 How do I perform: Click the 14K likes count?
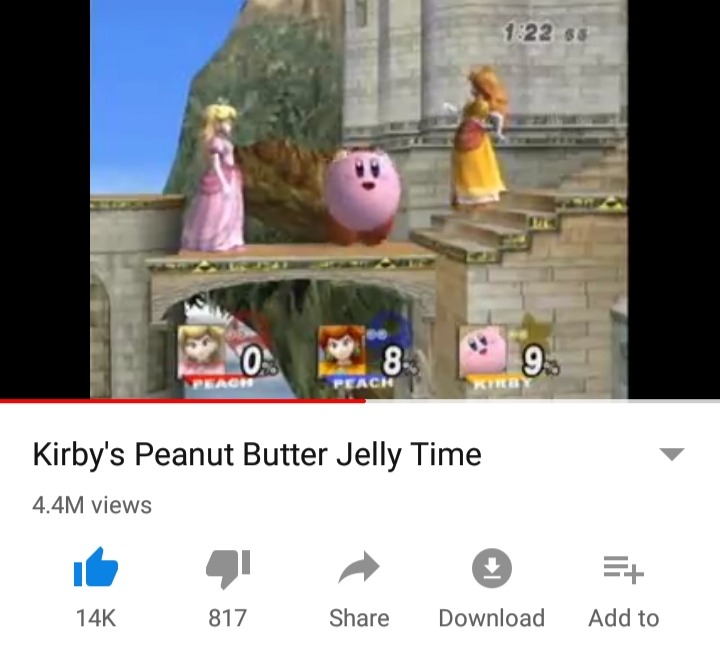(96, 618)
